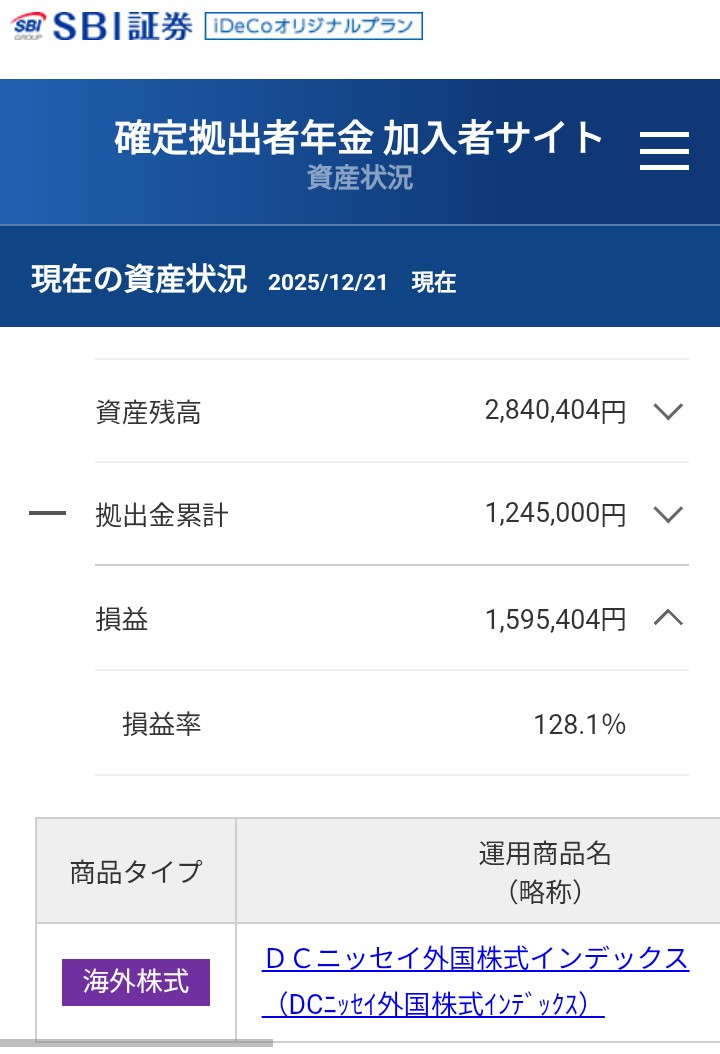
Task: Open the hamburger menu
Action: 664,151
